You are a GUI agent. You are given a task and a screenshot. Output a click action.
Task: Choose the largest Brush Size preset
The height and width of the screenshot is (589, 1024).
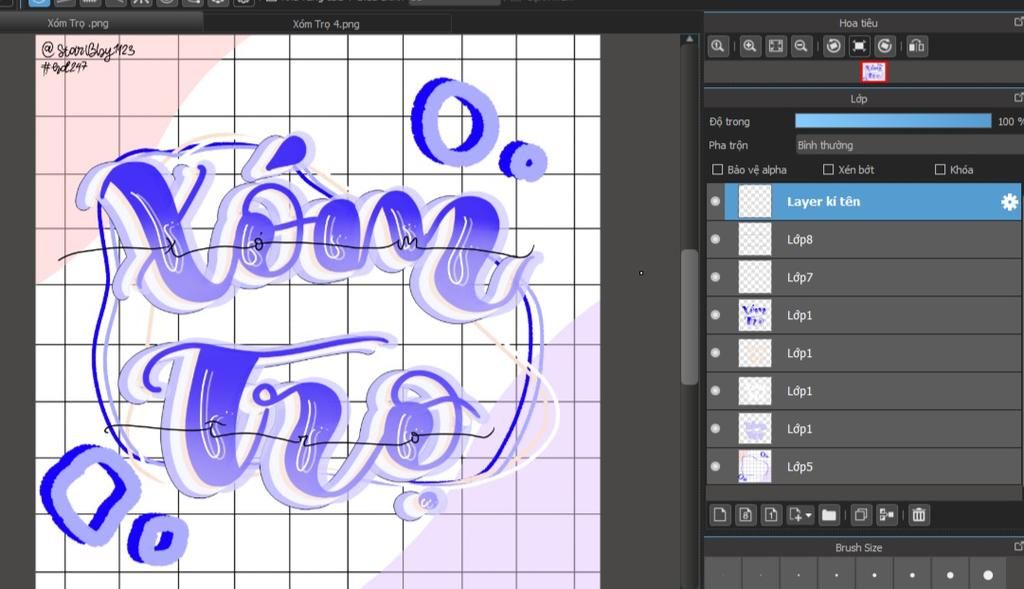pyautogui.click(x=988, y=575)
